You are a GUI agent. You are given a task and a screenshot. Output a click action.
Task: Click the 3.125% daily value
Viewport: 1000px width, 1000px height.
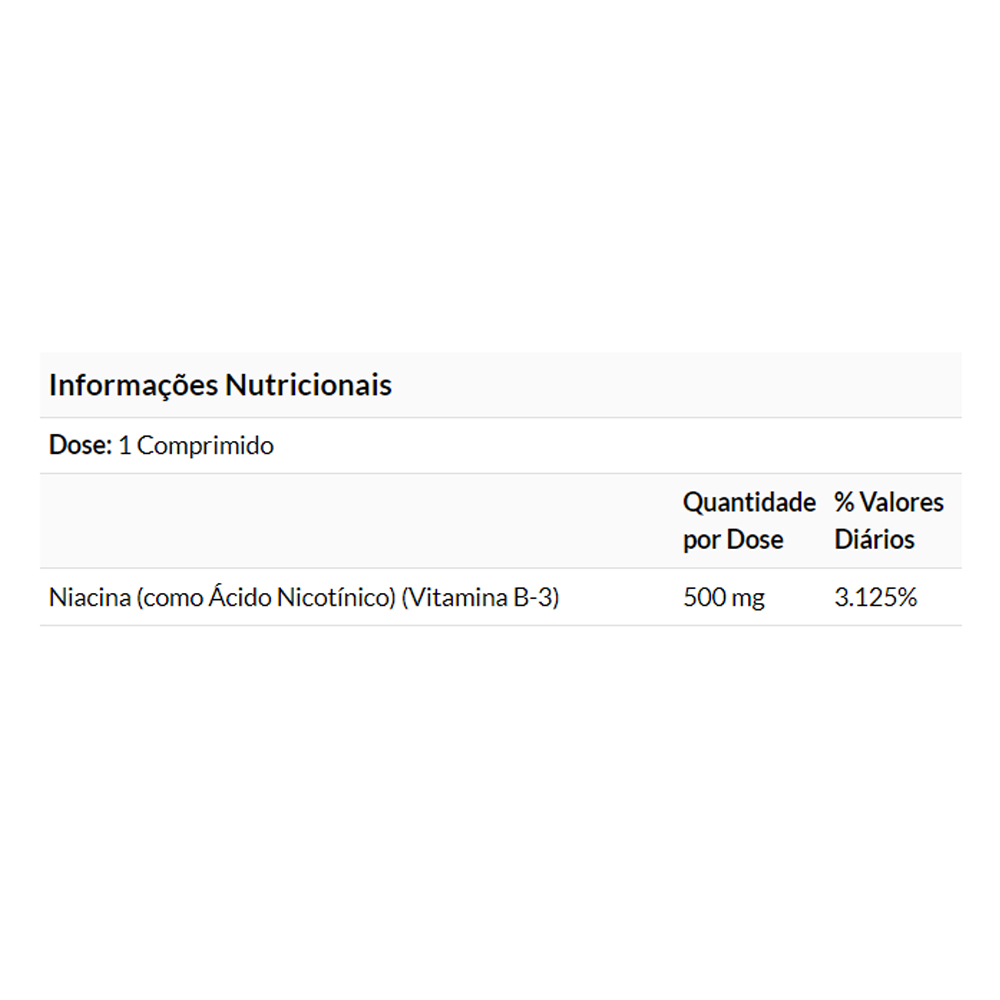click(x=876, y=598)
